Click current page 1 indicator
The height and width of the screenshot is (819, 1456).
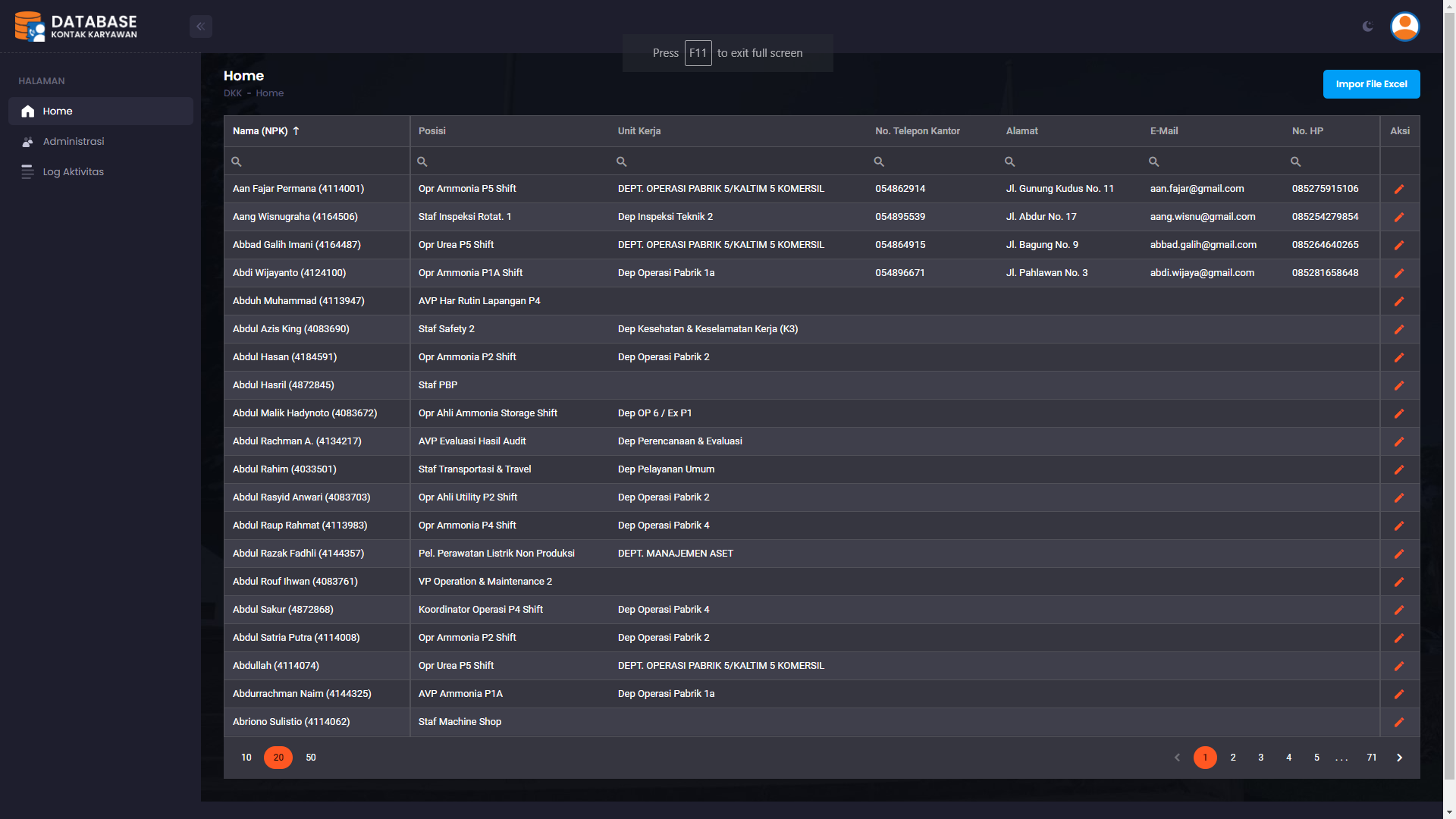pos(1205,758)
